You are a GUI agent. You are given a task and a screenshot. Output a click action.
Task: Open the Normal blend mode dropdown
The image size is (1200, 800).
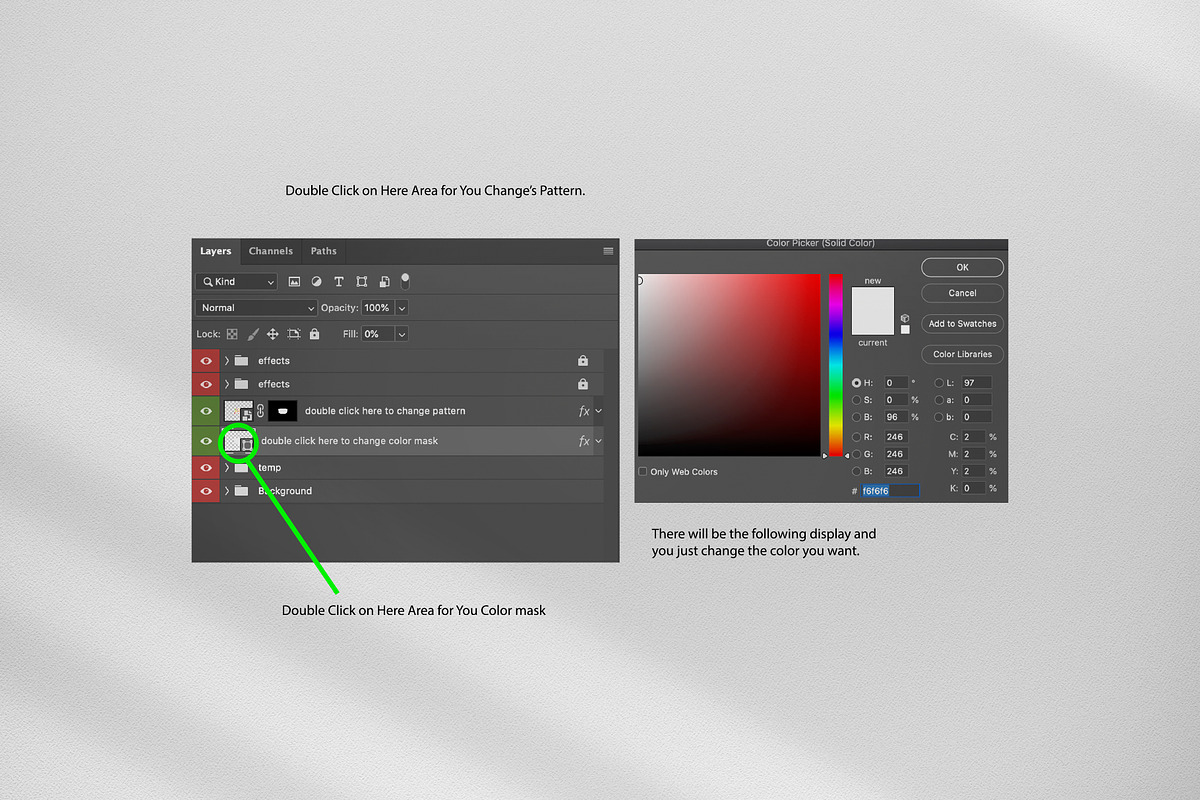(257, 308)
